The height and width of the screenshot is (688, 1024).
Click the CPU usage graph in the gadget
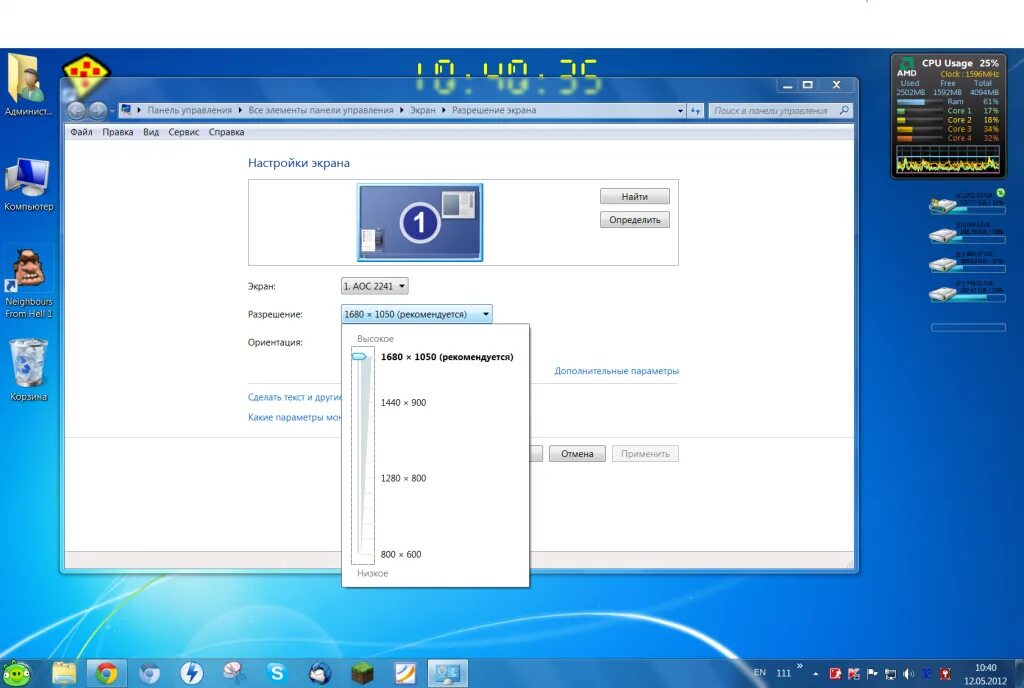948,159
